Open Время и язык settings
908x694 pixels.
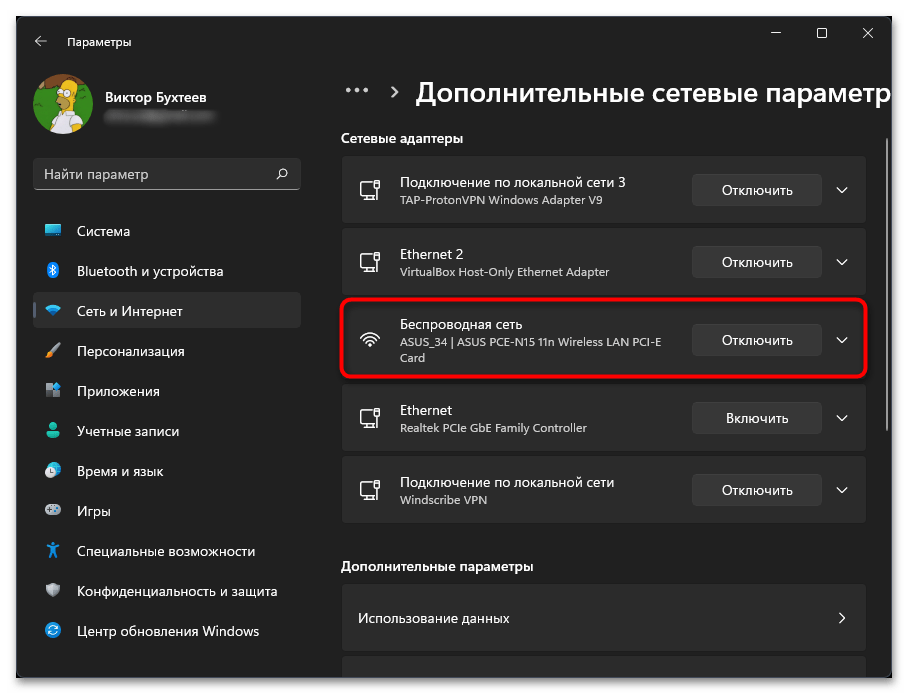pyautogui.click(x=167, y=470)
